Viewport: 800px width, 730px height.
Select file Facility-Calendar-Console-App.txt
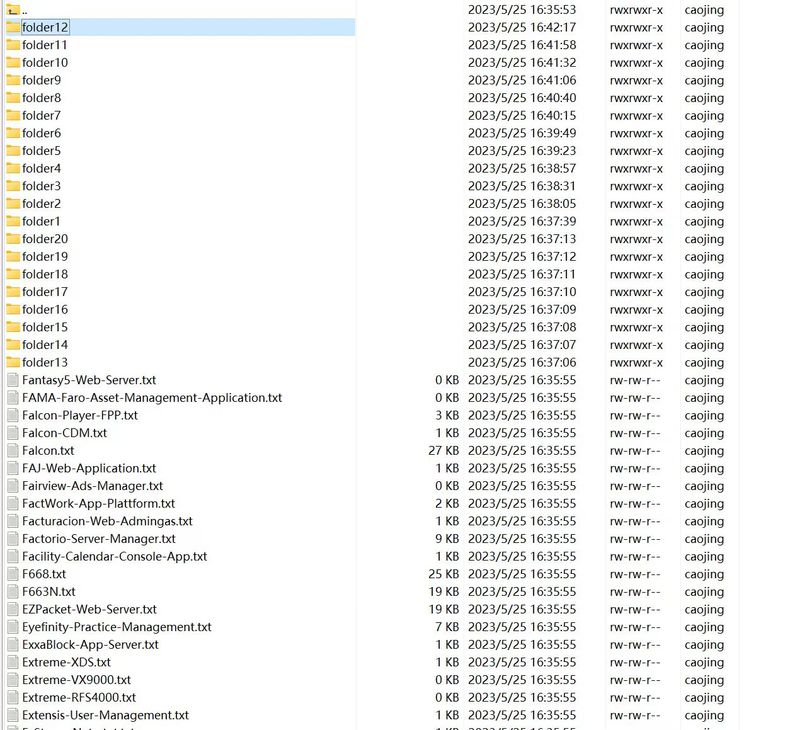pyautogui.click(x=114, y=556)
